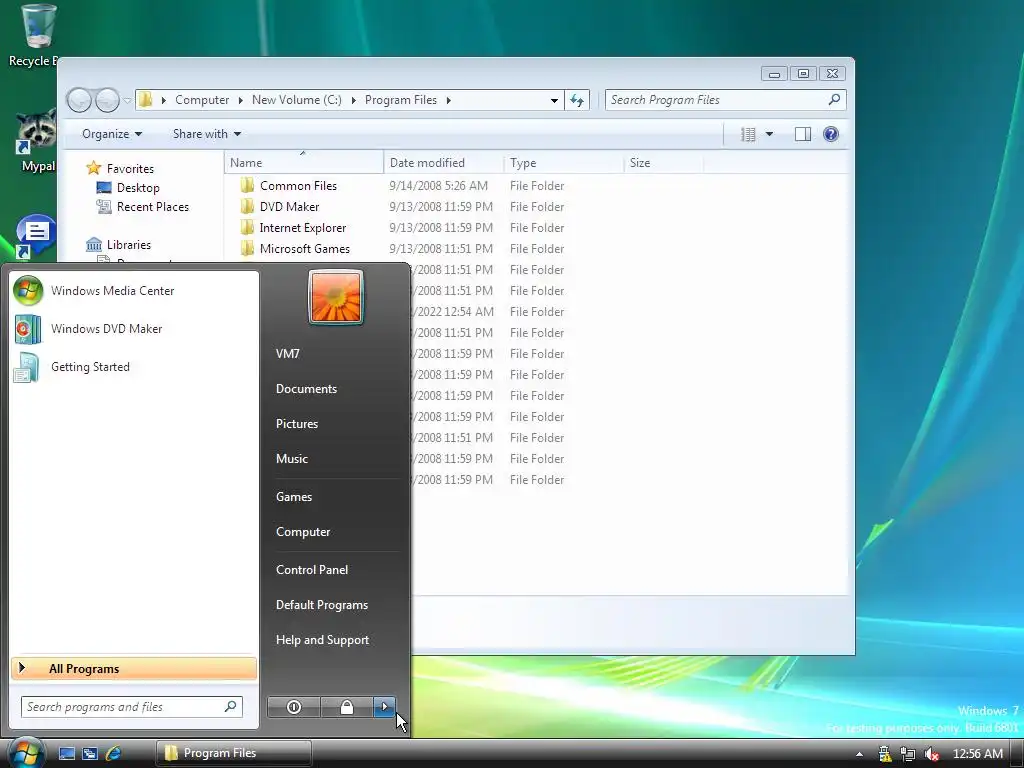Click Program Files breadcrumb segment

400,100
